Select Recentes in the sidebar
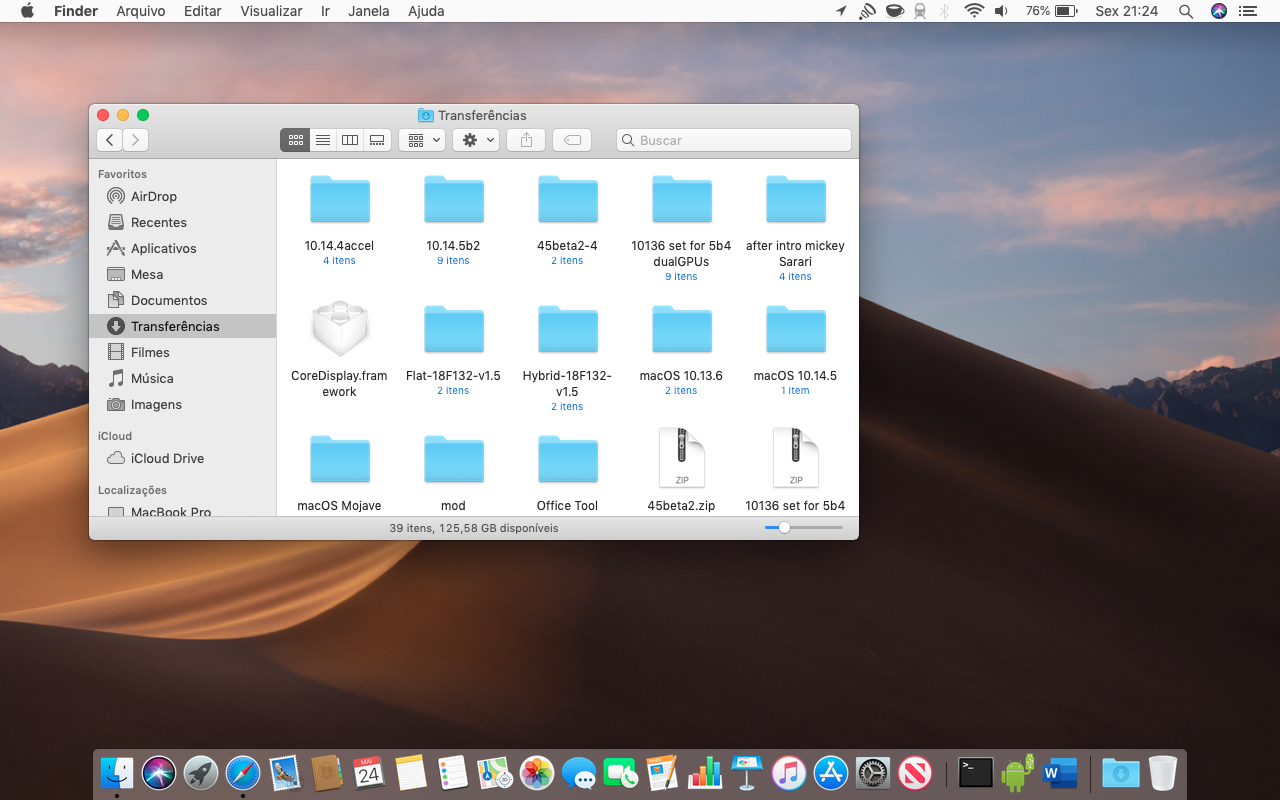This screenshot has width=1280, height=800. (x=158, y=223)
